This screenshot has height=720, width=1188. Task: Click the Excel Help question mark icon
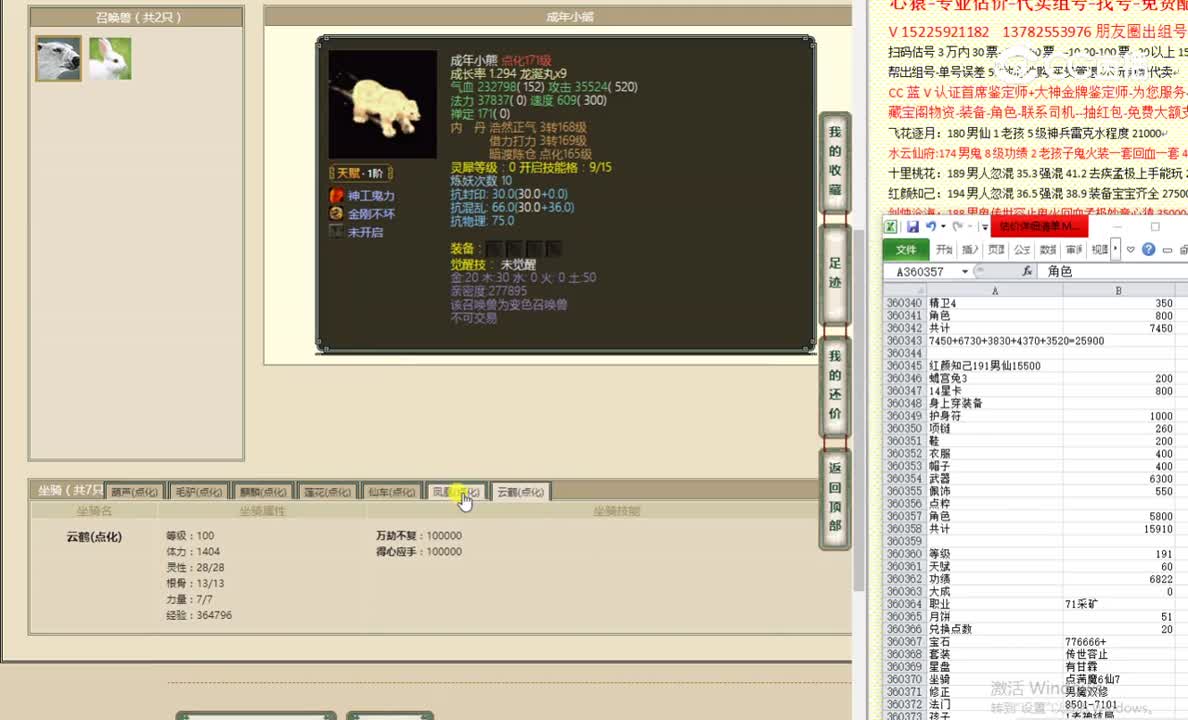tap(1148, 248)
